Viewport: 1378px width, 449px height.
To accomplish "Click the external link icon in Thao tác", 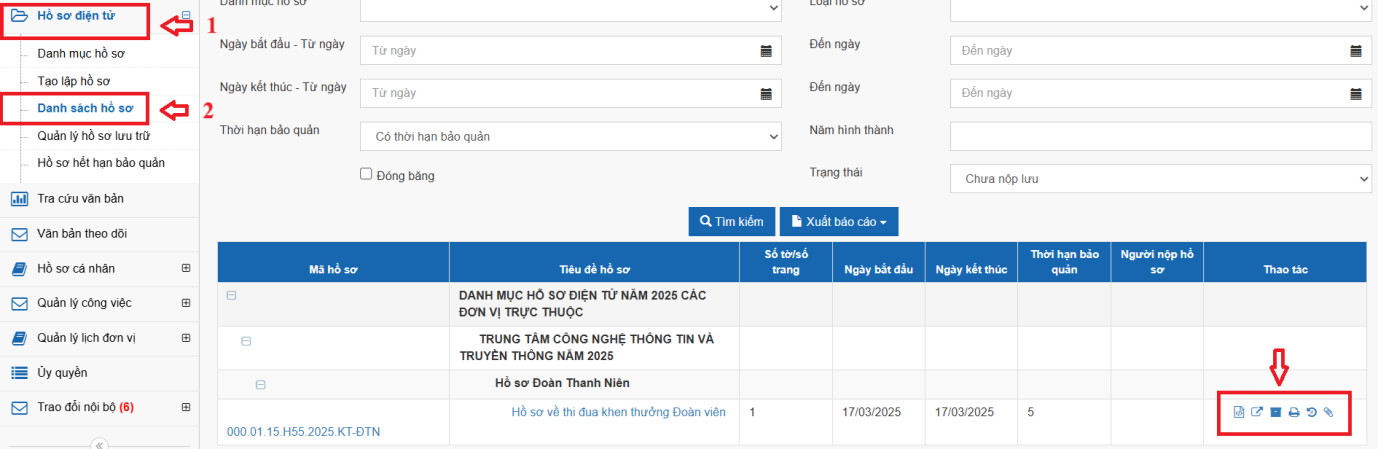I will (1257, 412).
